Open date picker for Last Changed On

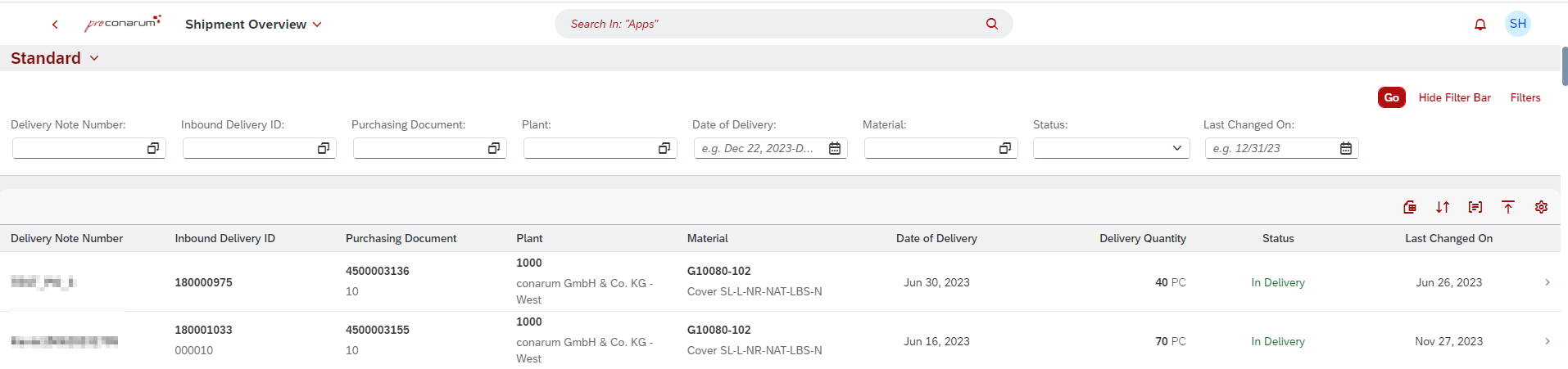(x=1346, y=148)
